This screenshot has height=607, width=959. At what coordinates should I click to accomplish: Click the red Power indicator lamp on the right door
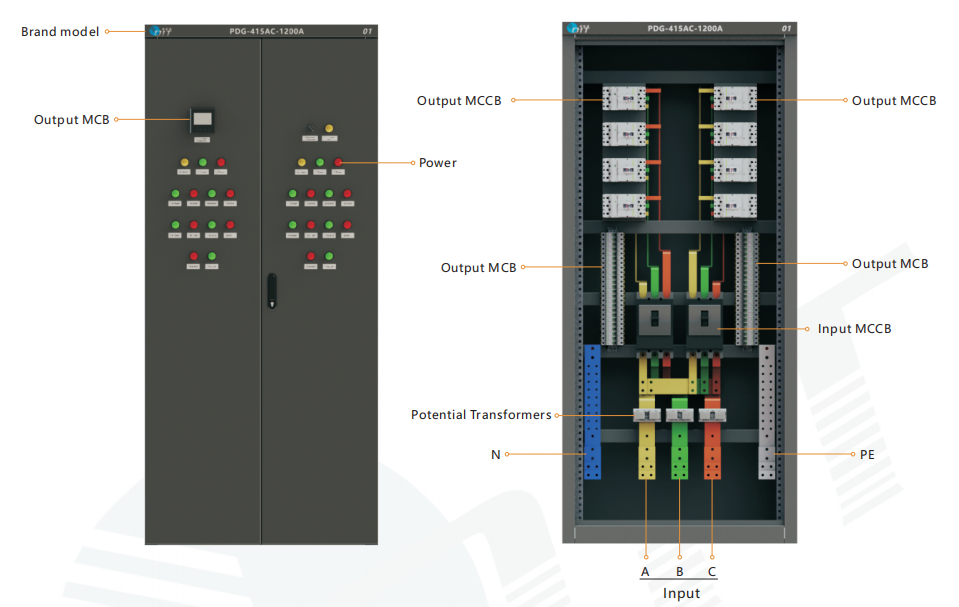[338, 162]
